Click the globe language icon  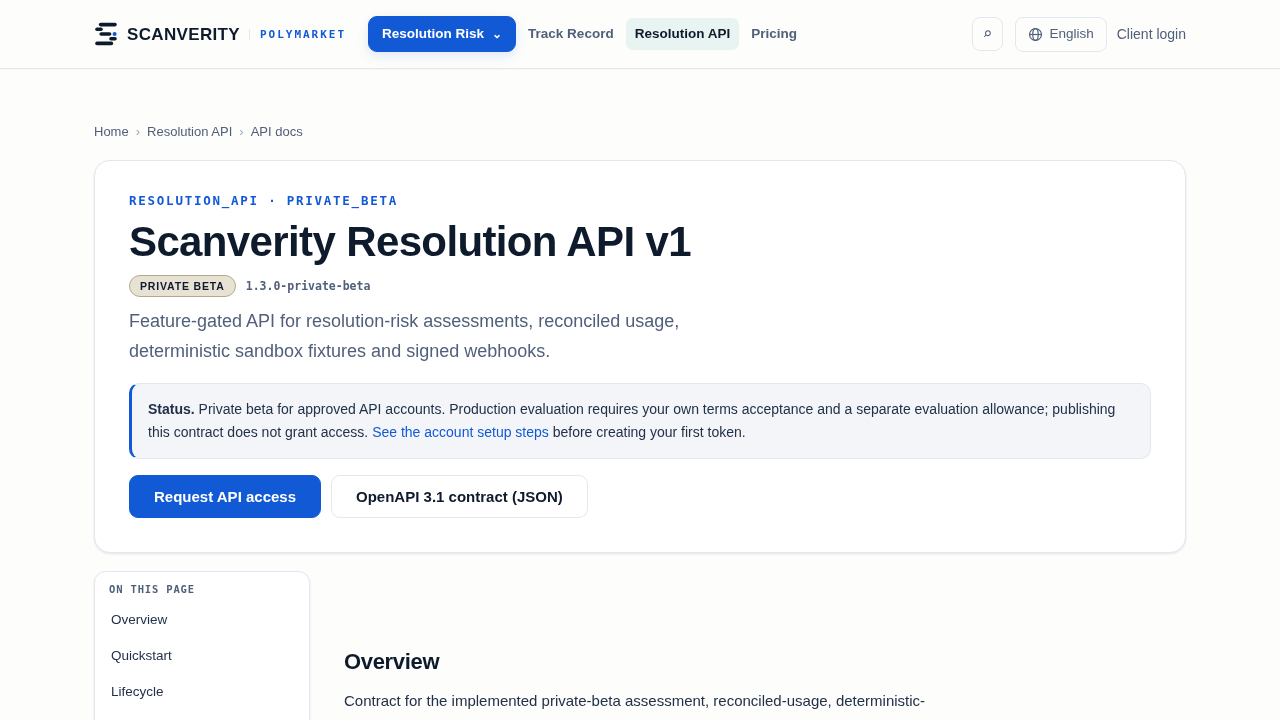1035,34
